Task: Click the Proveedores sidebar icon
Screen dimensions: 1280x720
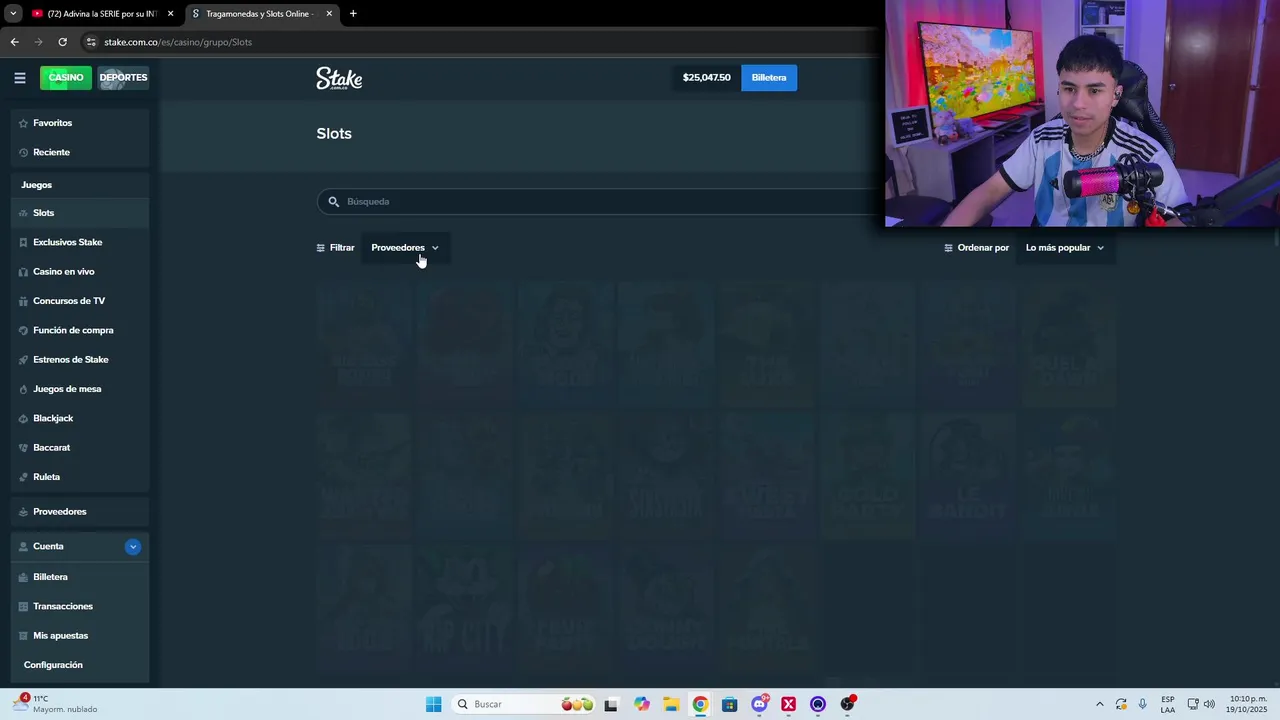Action: pyautogui.click(x=24, y=512)
